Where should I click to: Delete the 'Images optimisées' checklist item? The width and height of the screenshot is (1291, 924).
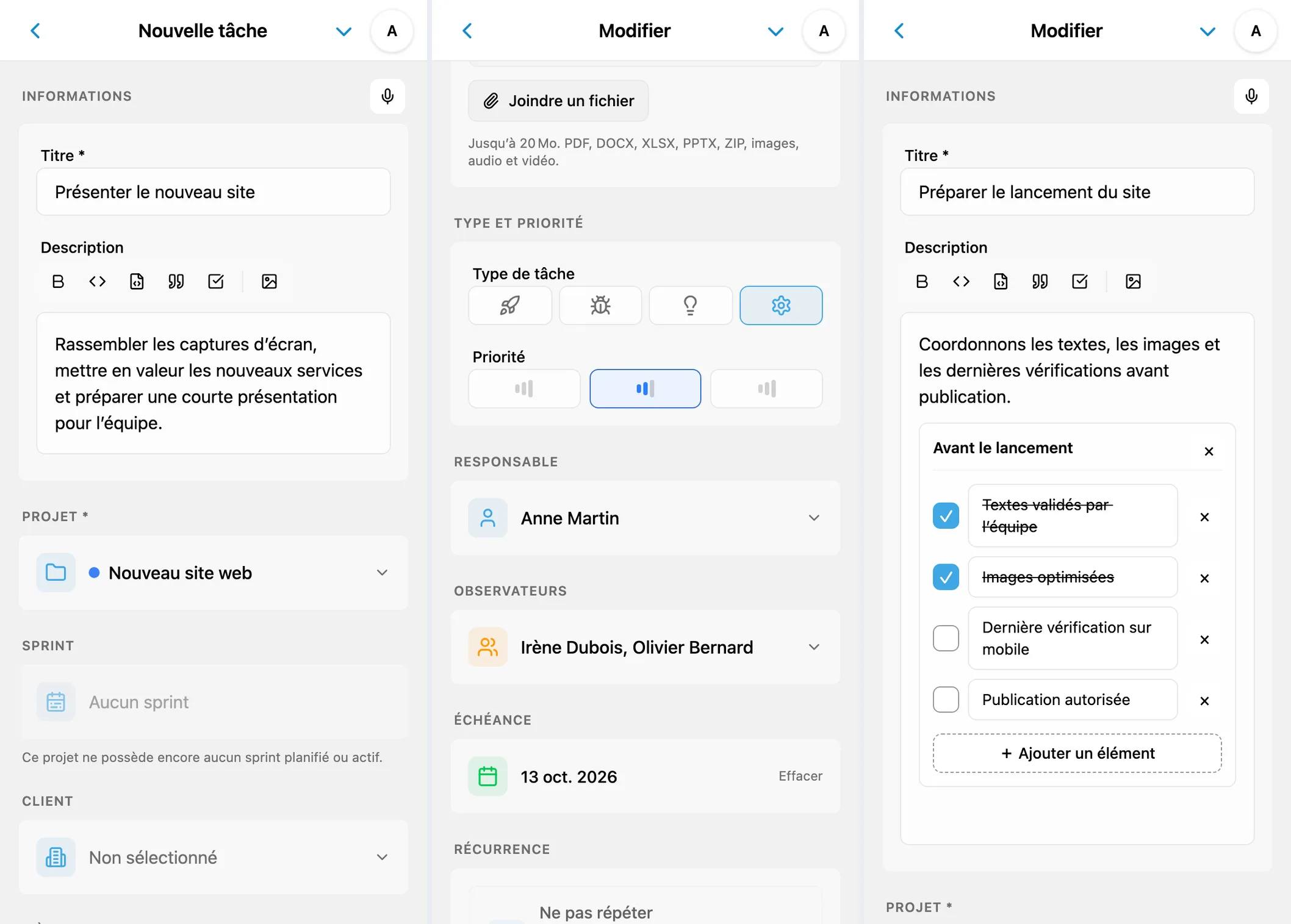[x=1204, y=578]
